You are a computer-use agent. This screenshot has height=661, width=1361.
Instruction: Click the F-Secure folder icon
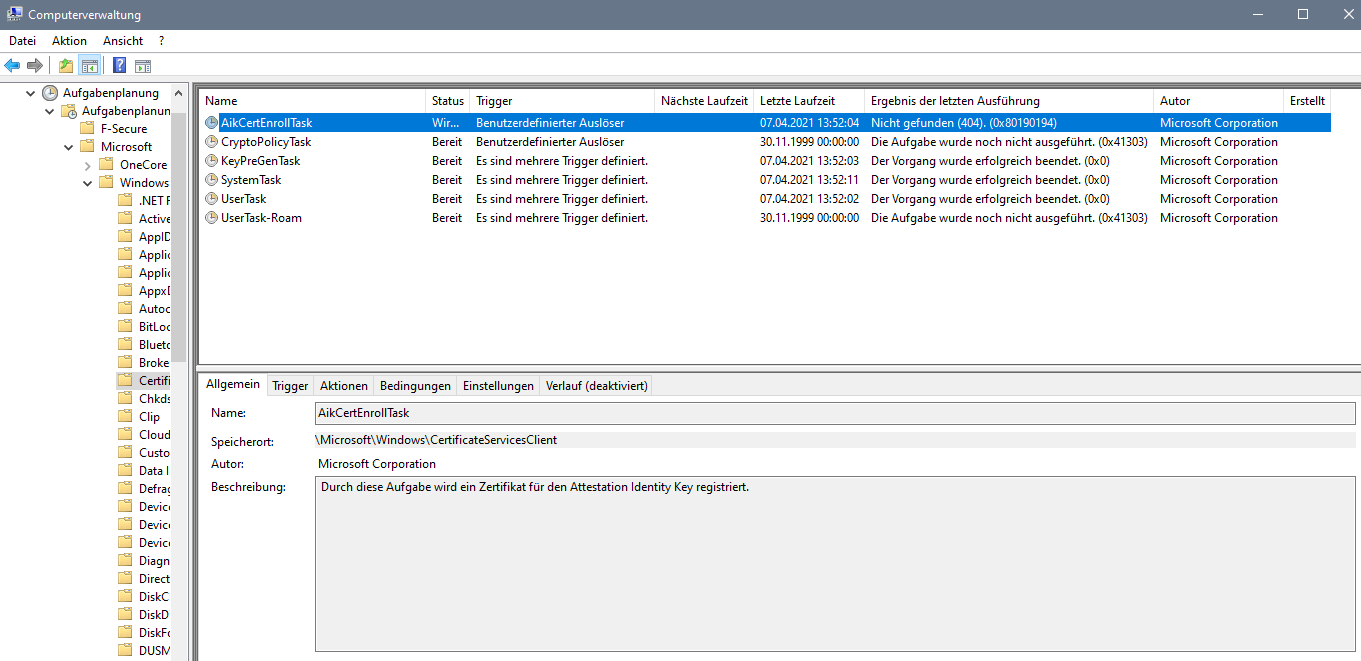pyautogui.click(x=88, y=129)
